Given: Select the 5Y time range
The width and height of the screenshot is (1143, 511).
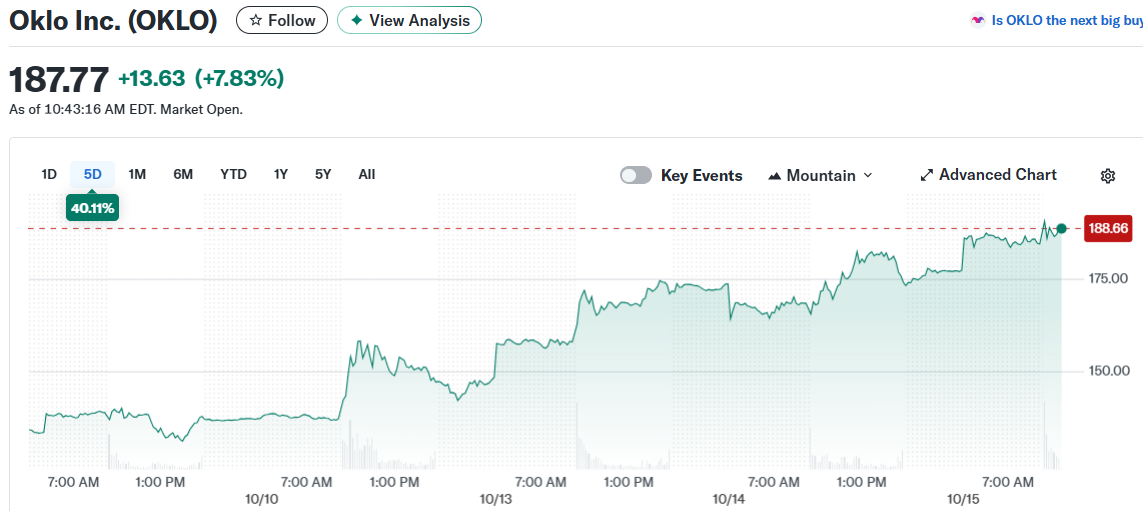Looking at the screenshot, I should (x=323, y=174).
